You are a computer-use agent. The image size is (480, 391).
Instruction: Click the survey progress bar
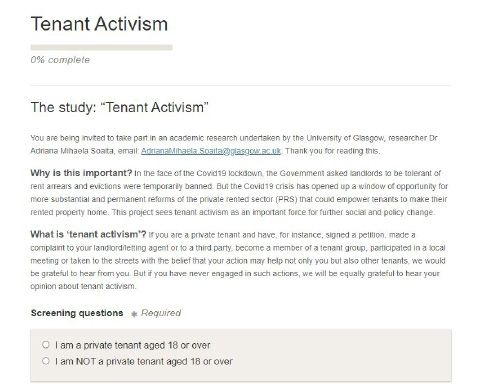pyautogui.click(x=101, y=47)
